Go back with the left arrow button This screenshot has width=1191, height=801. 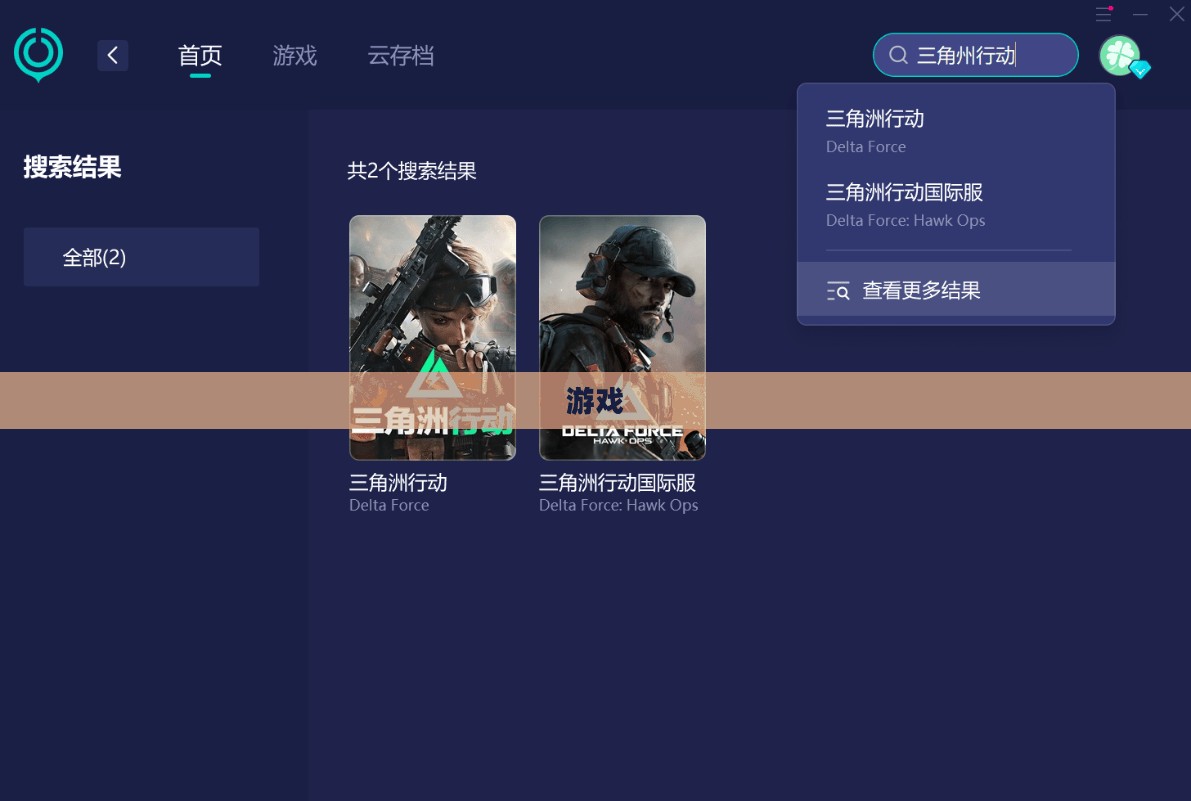pyautogui.click(x=112, y=55)
